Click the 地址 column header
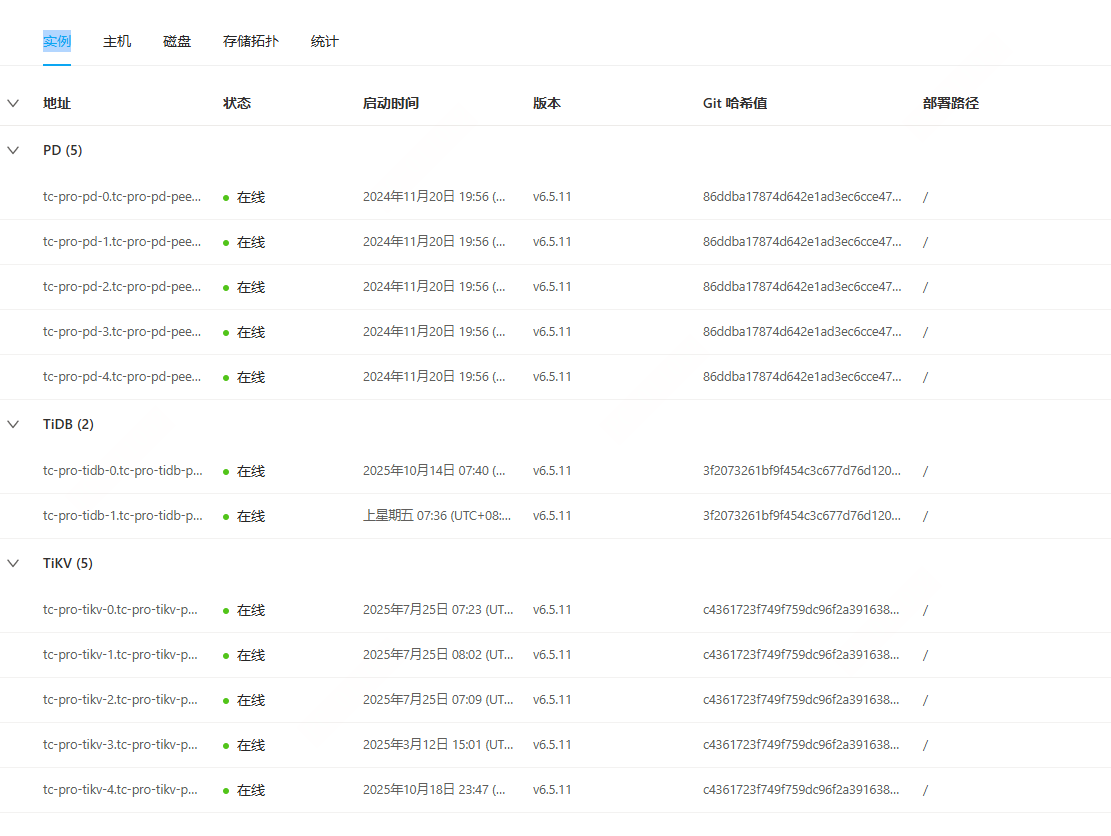This screenshot has width=1111, height=836. (57, 103)
